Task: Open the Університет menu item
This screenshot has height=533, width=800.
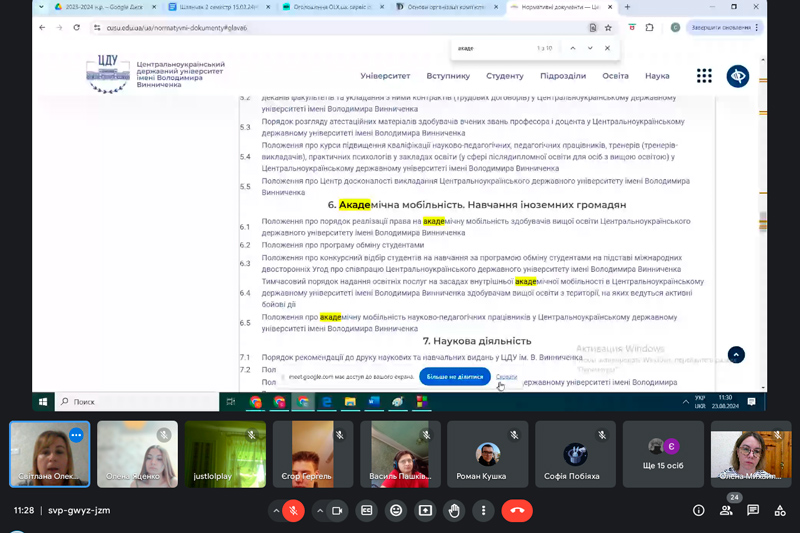Action: tap(385, 76)
